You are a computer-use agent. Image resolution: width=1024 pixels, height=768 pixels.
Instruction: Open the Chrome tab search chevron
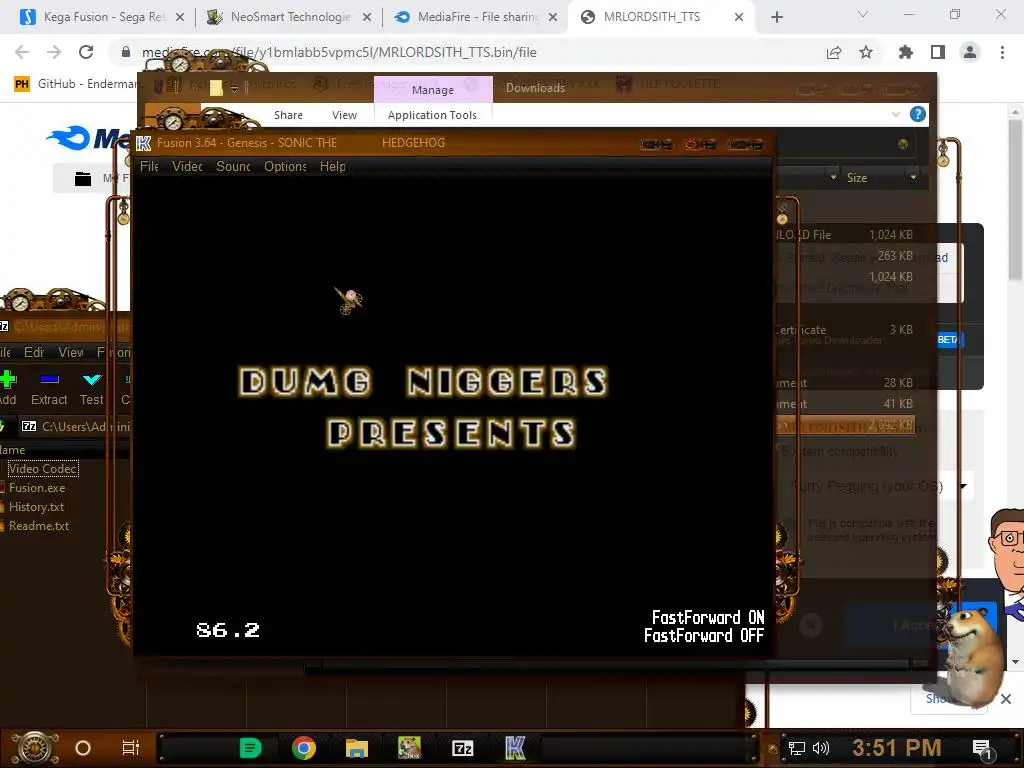(x=863, y=14)
